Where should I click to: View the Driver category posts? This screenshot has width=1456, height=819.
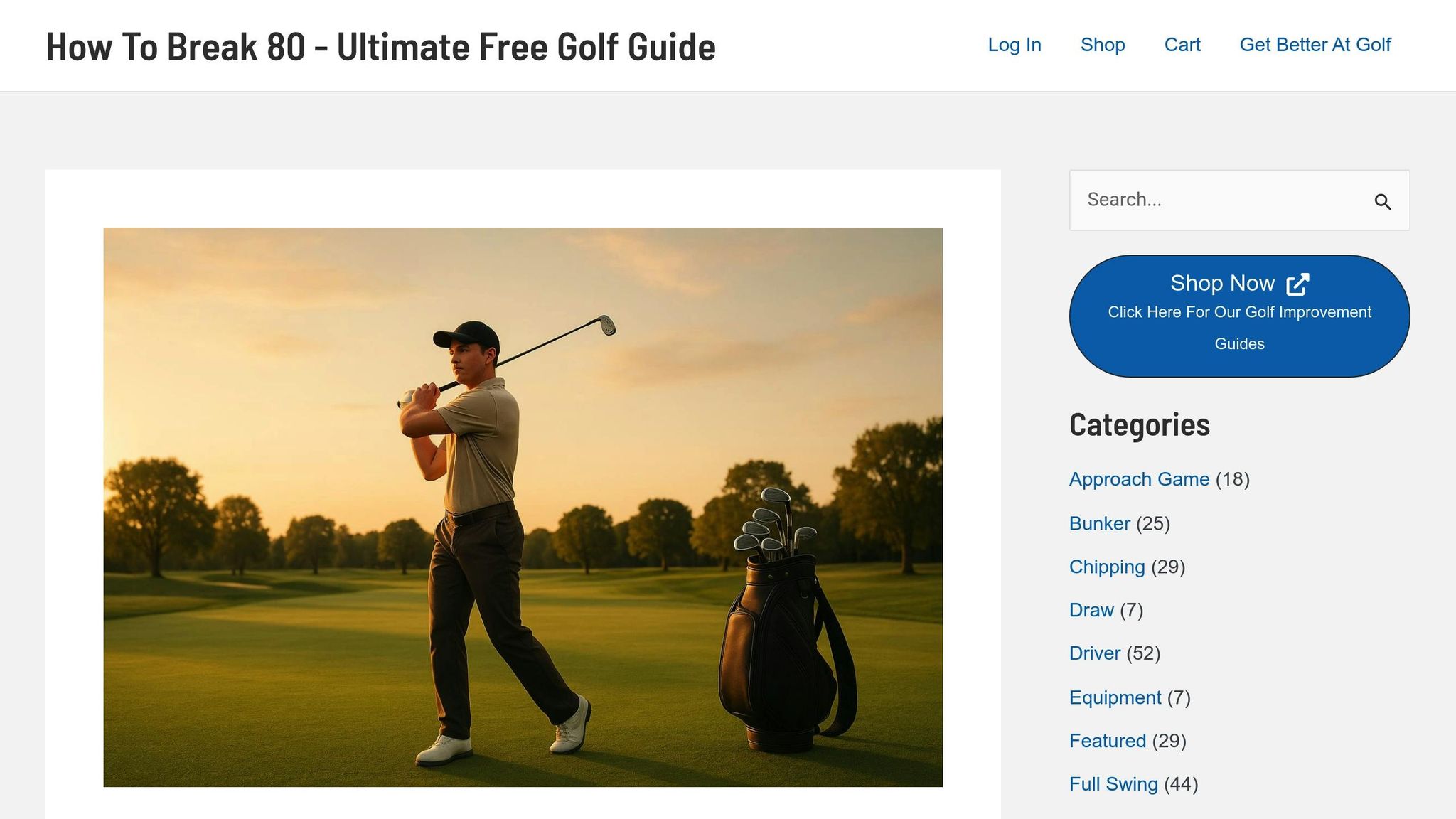click(x=1095, y=653)
